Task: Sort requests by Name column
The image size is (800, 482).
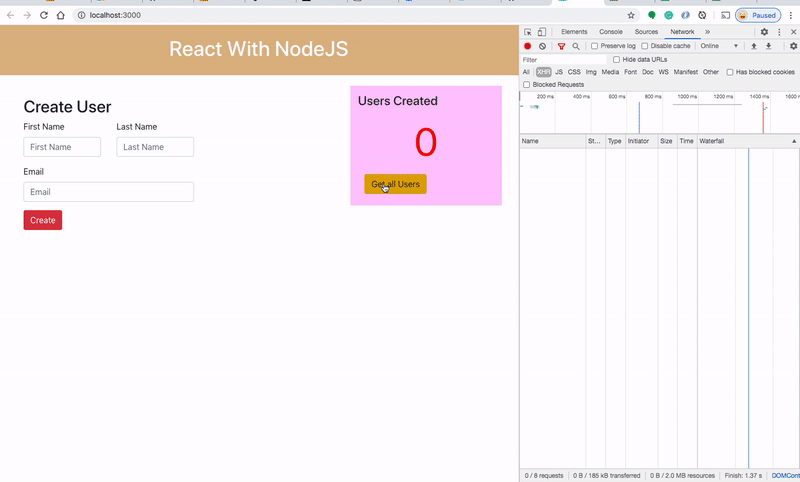Action: 553,141
